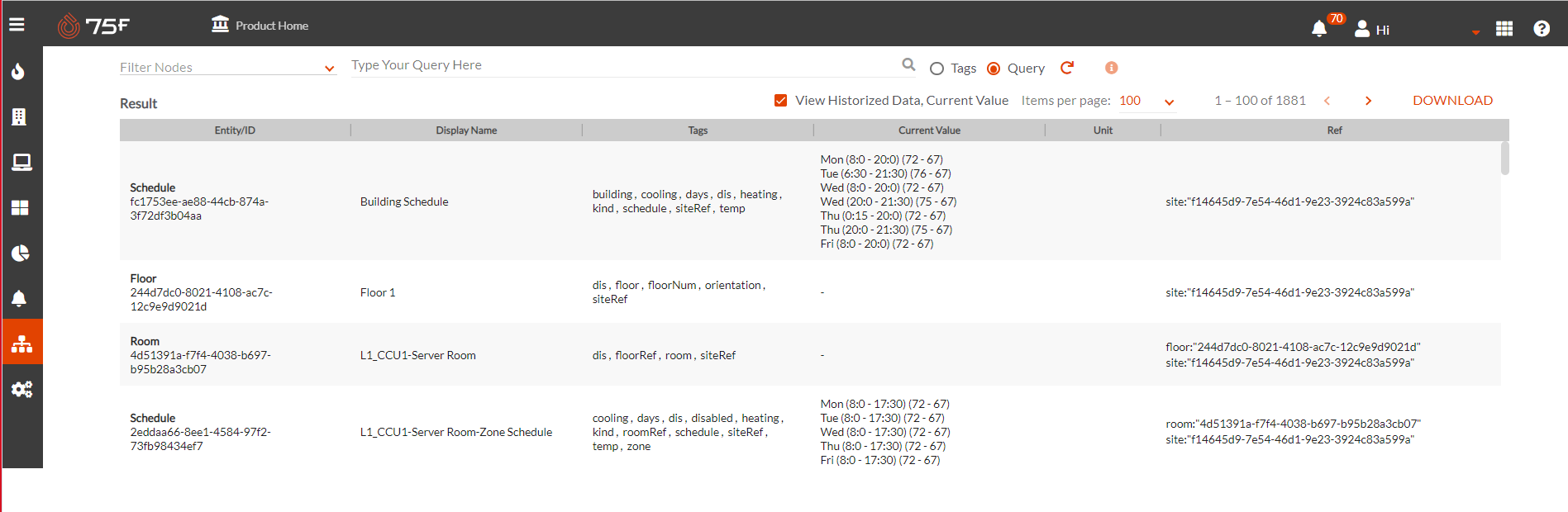The image size is (1568, 512).
Task: Click the Server Room floor ref text
Action: click(x=1293, y=347)
